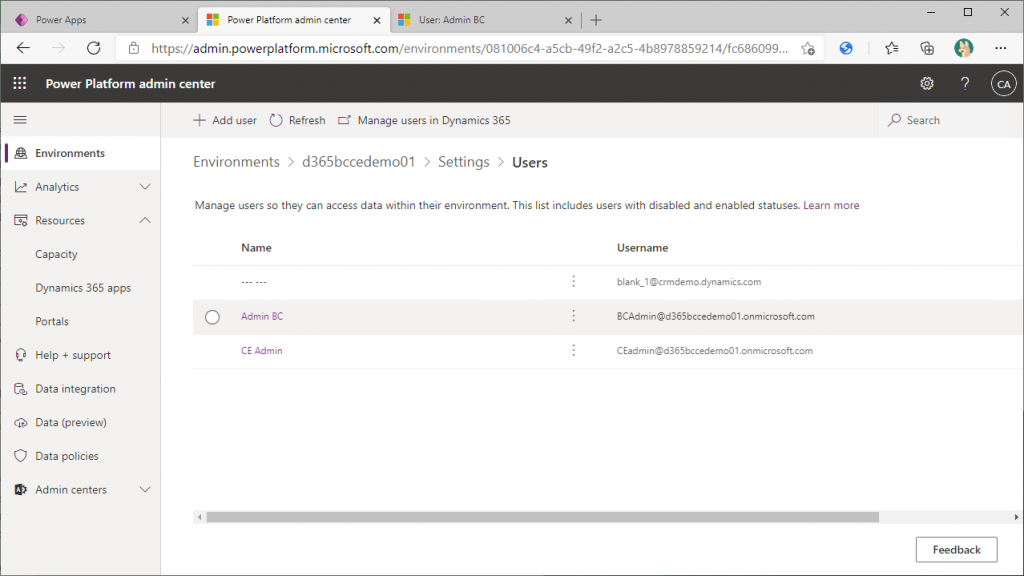Select blank_1@crmdemo.dynamics.com username text
Image resolution: width=1024 pixels, height=576 pixels.
click(689, 281)
